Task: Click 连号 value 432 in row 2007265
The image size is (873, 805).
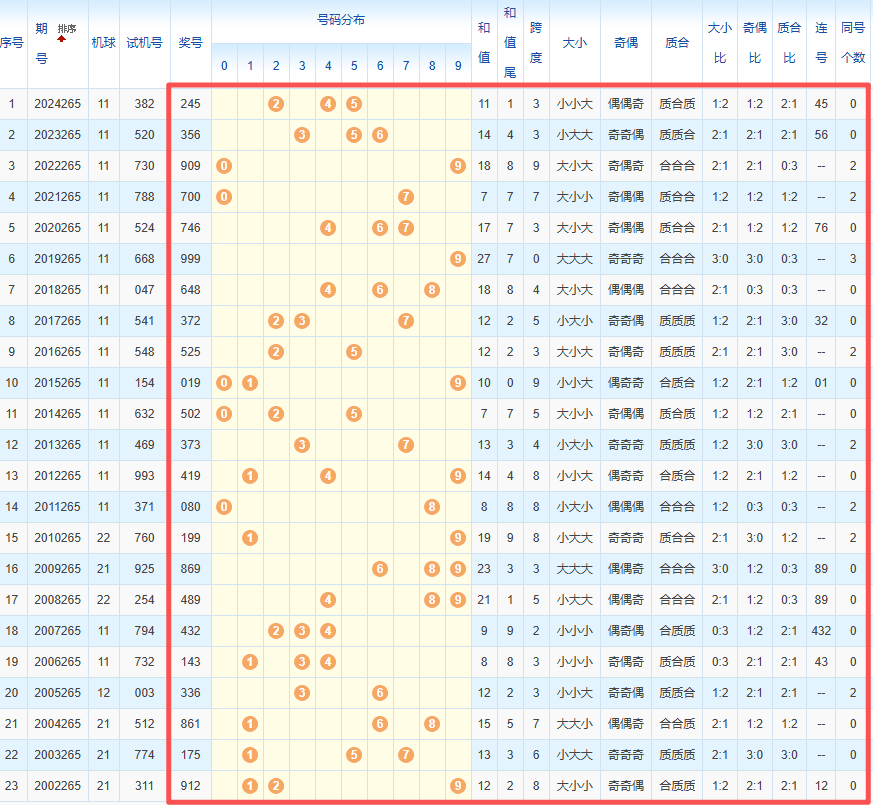Action: (x=821, y=631)
